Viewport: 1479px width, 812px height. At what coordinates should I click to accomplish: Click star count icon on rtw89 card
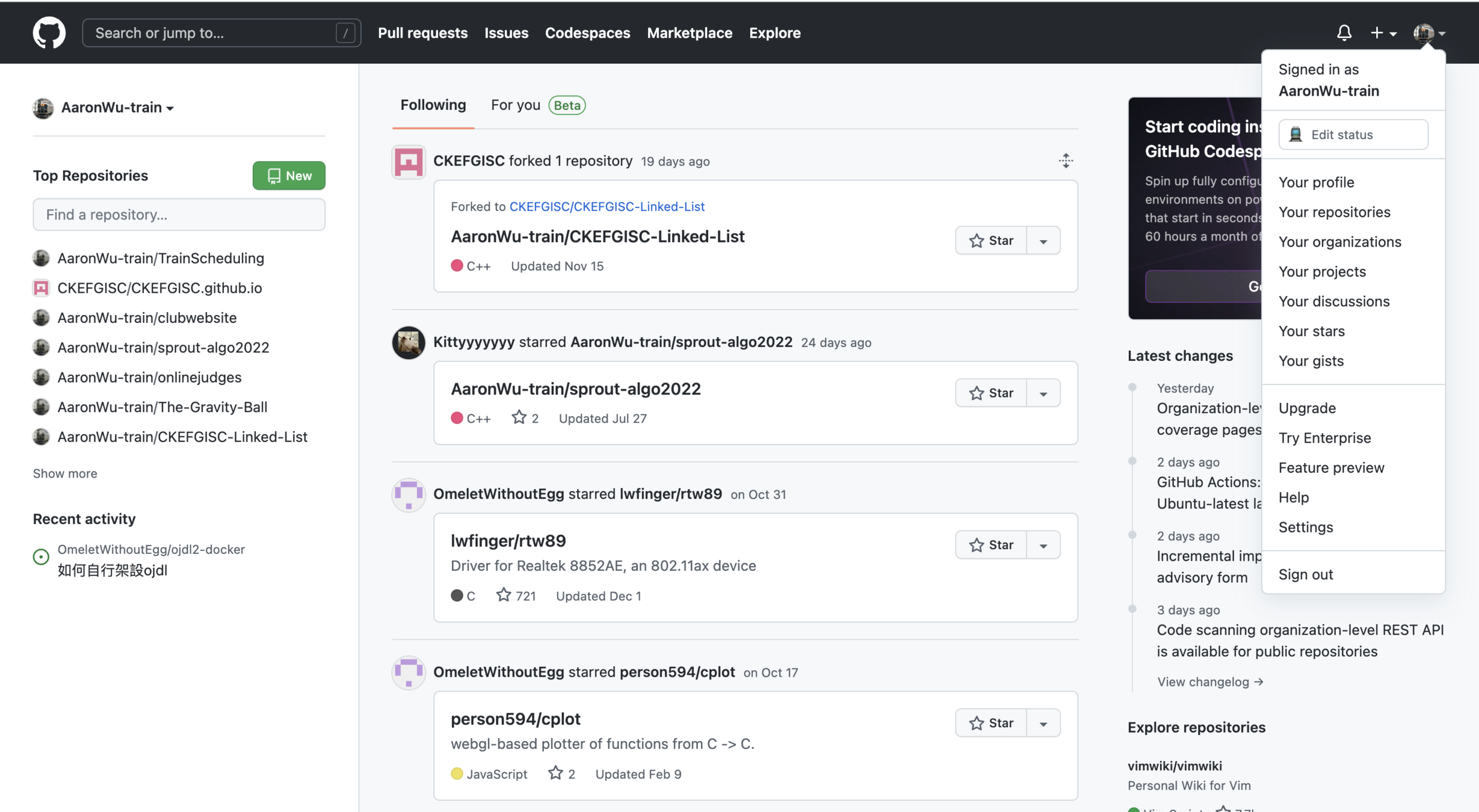504,595
